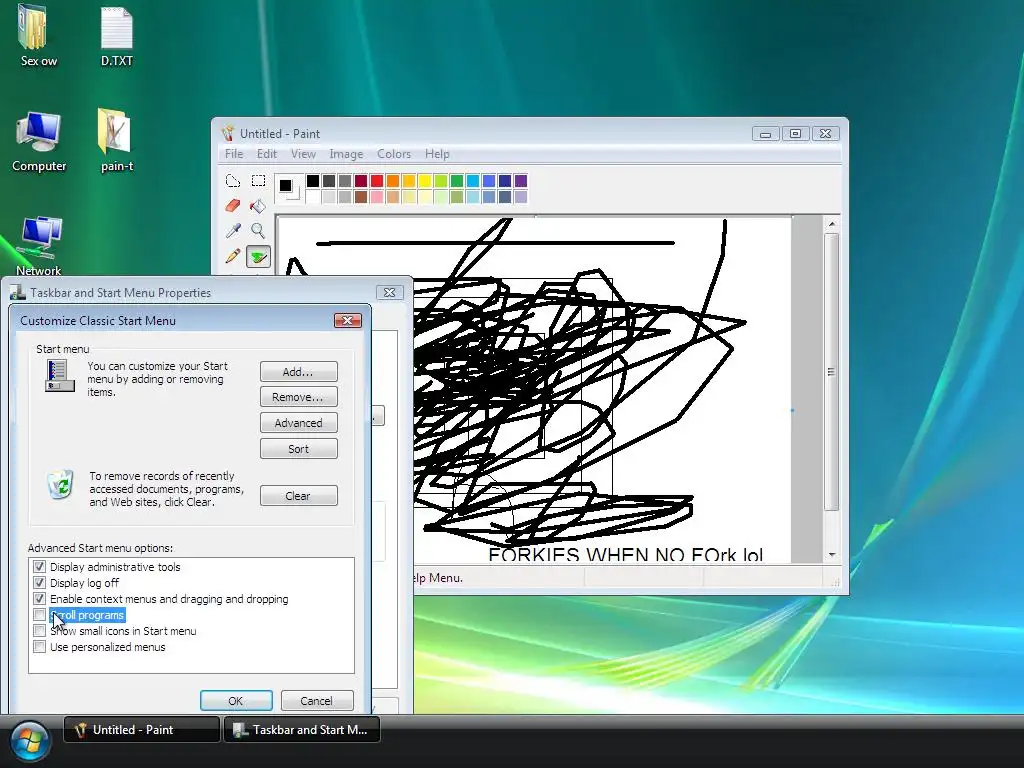
Task: Click the Taskbar Properties title bar icon
Action: 18,293
